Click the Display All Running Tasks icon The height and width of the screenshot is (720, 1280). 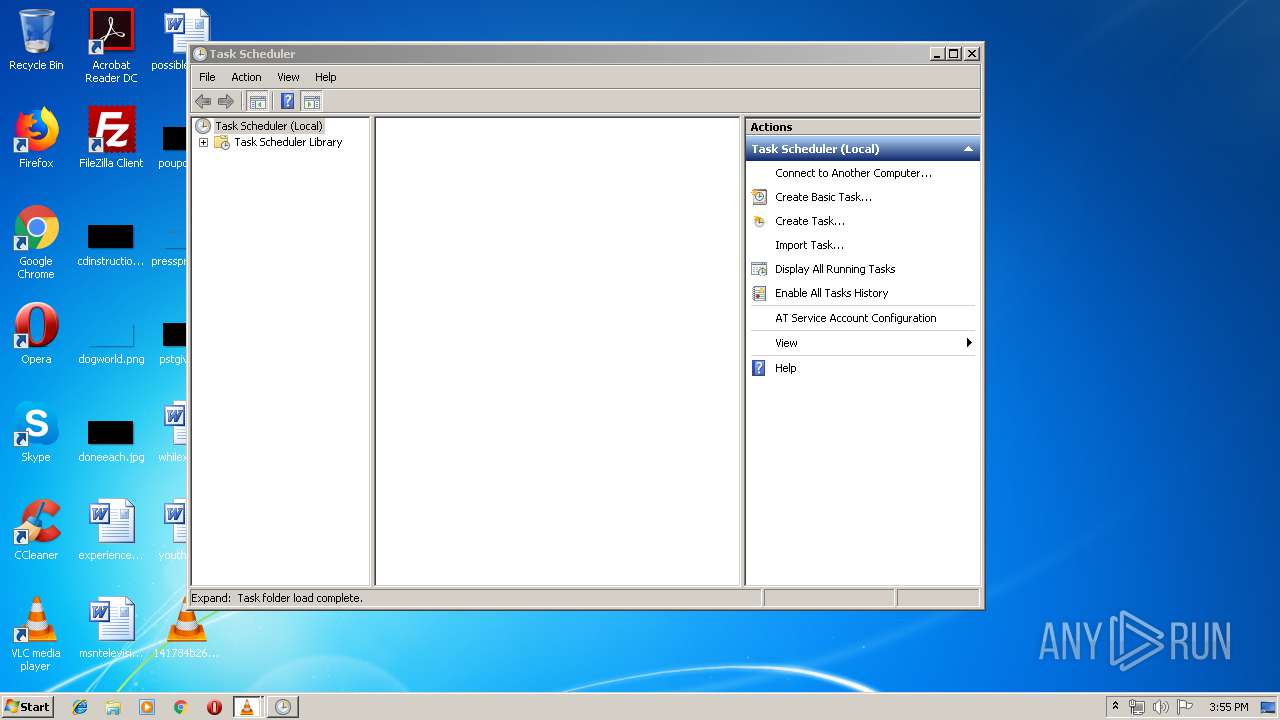pyautogui.click(x=759, y=269)
